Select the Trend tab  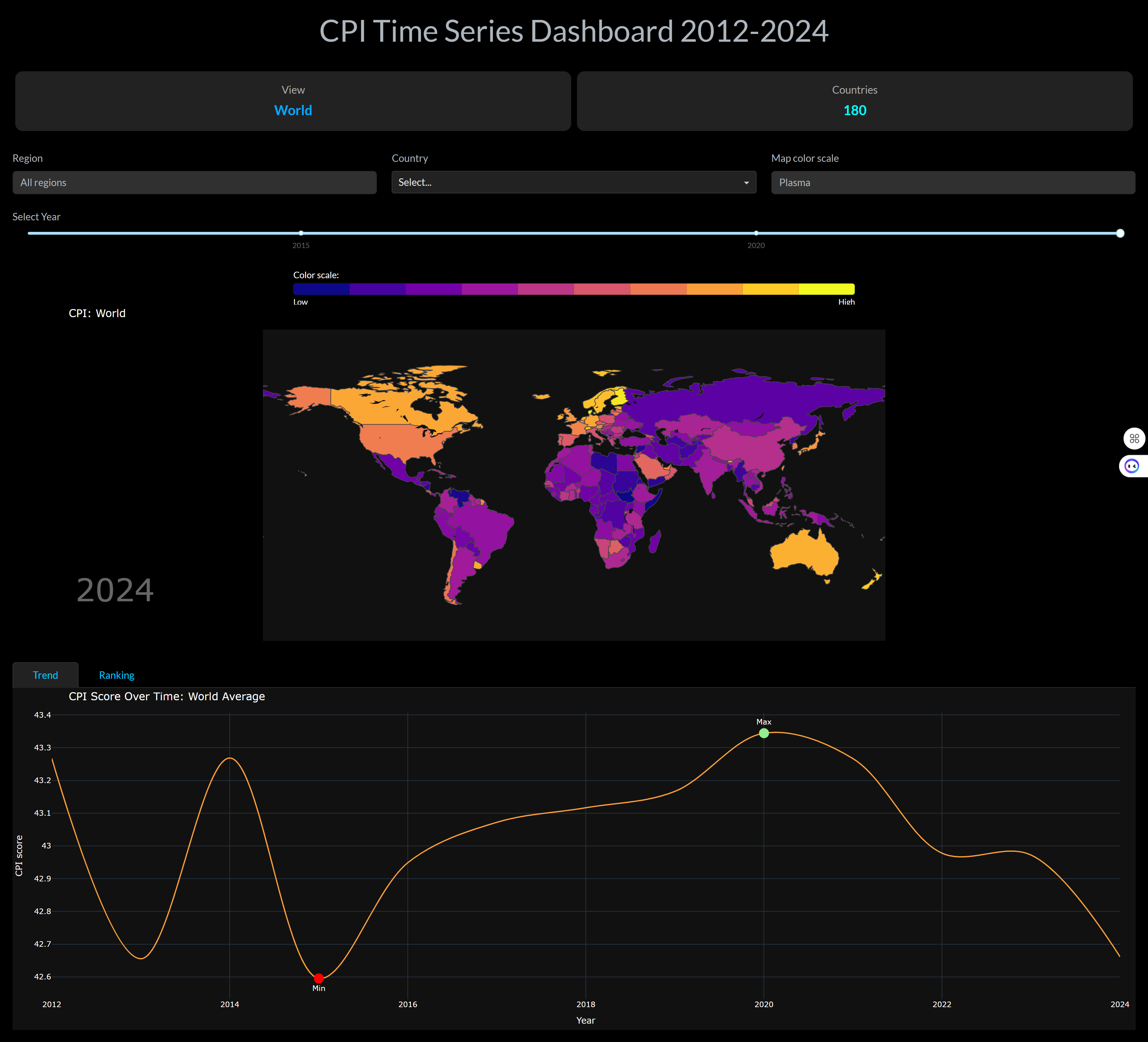(45, 675)
